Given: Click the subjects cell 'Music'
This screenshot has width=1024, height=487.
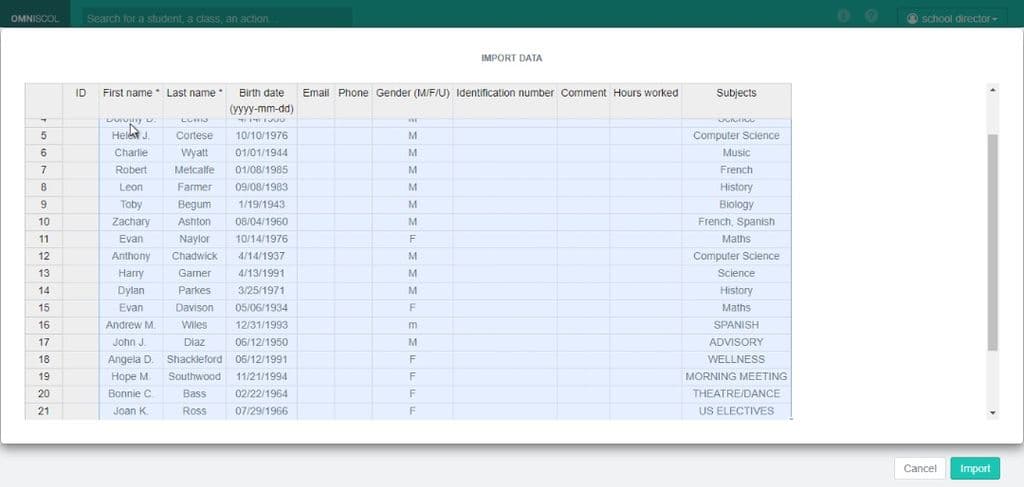Looking at the screenshot, I should [736, 153].
